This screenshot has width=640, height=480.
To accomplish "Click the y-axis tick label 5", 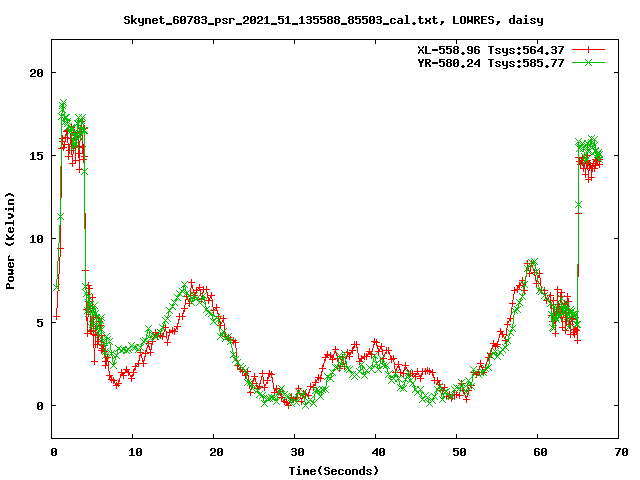I will (40, 323).
